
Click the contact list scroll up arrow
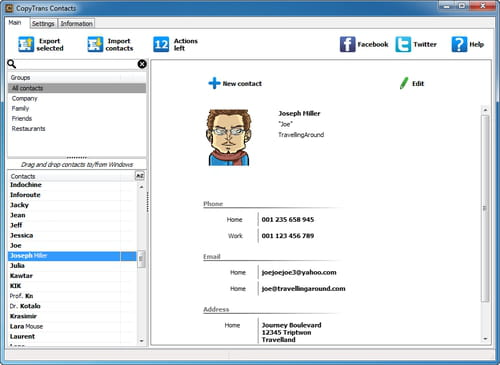[x=141, y=187]
